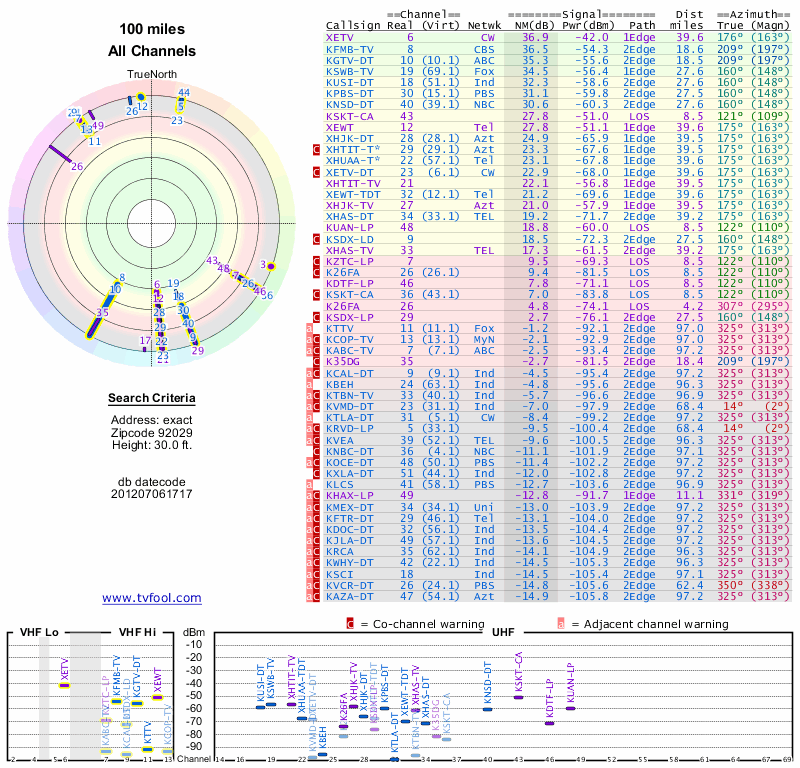Click 'Co-channel warning' legend text

[429, 624]
